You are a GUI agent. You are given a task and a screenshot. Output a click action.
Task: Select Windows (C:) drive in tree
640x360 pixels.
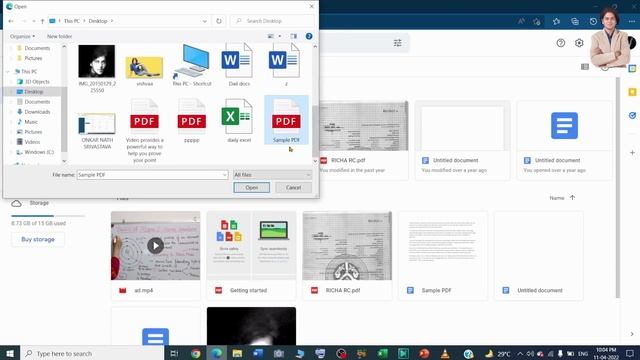click(x=39, y=152)
